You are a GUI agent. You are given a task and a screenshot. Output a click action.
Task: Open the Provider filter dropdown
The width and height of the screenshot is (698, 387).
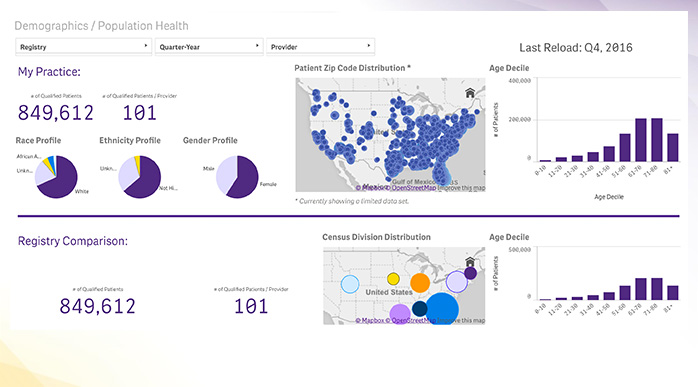[320, 46]
